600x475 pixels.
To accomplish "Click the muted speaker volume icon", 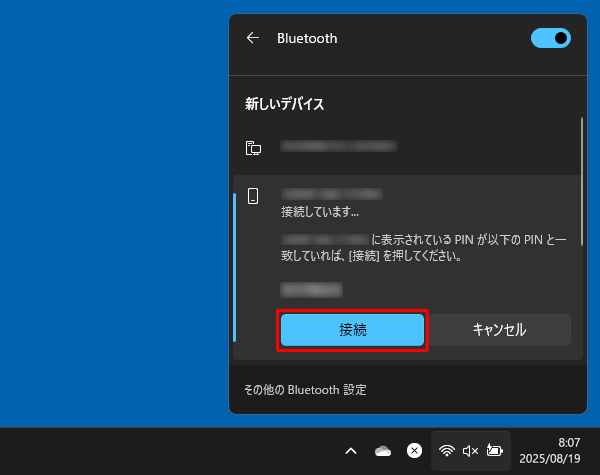I will tap(470, 451).
